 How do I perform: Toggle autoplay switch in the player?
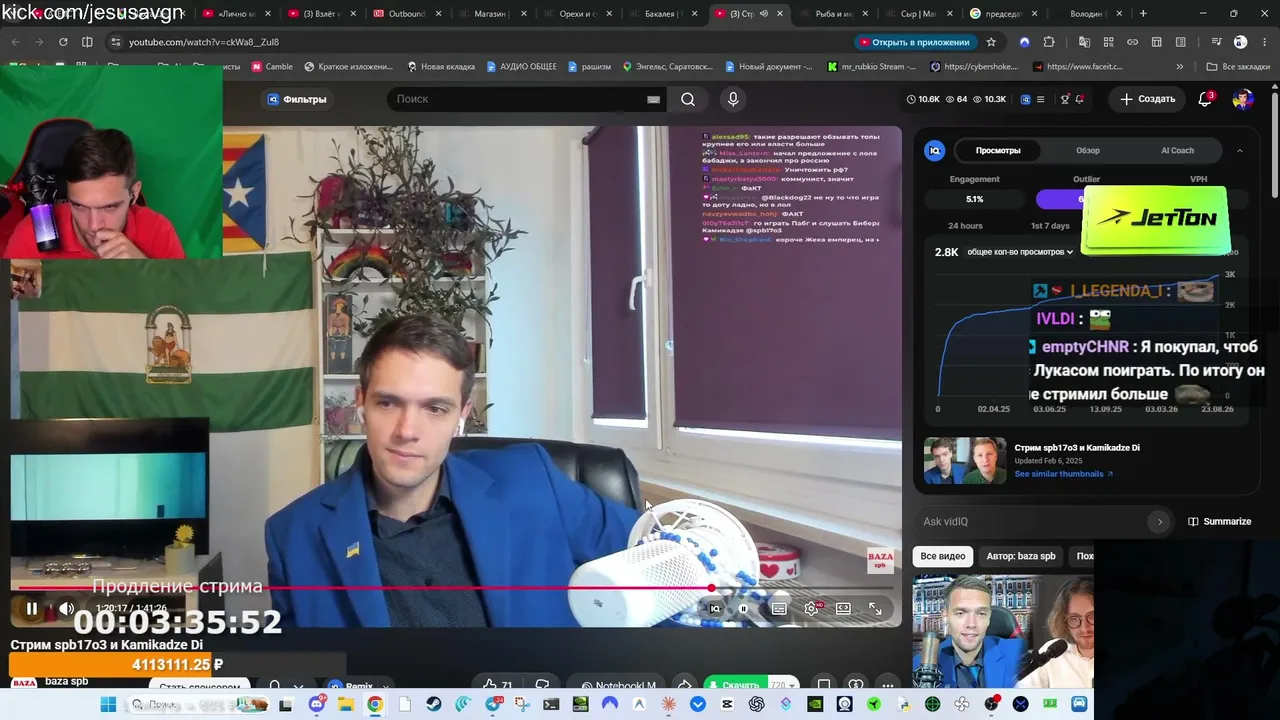[x=743, y=608]
